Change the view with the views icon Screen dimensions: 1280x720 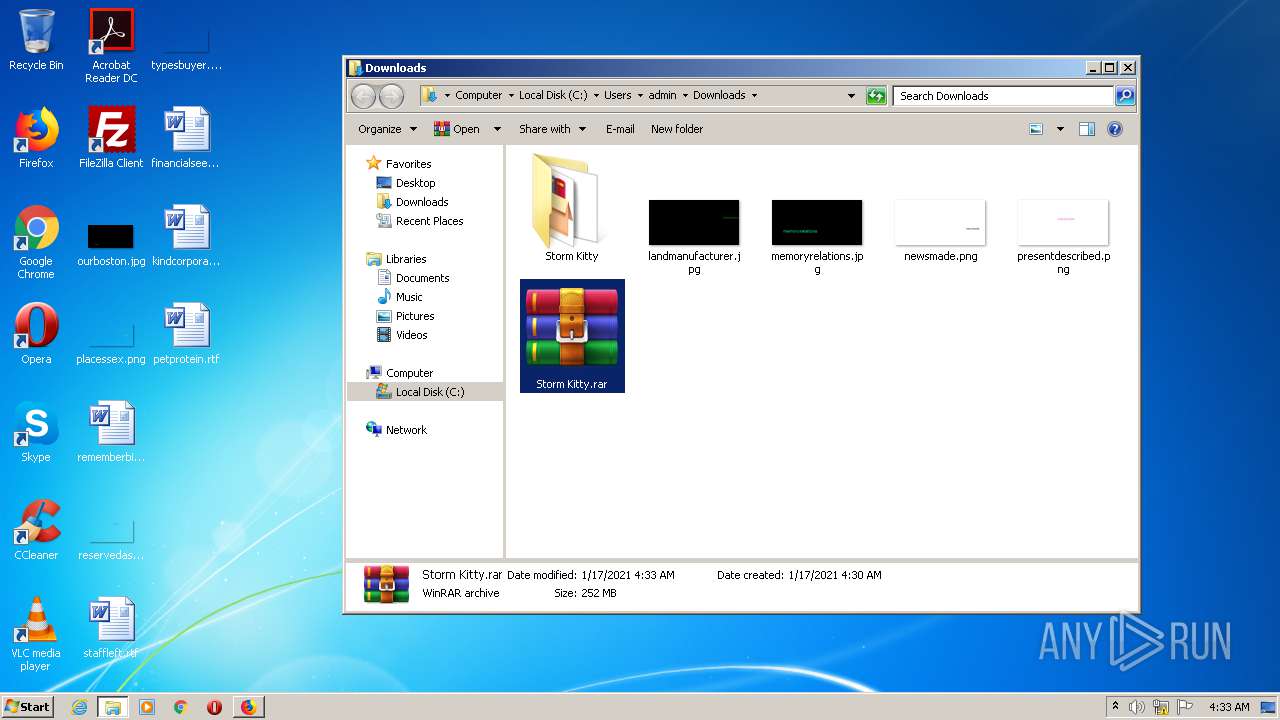point(1036,129)
